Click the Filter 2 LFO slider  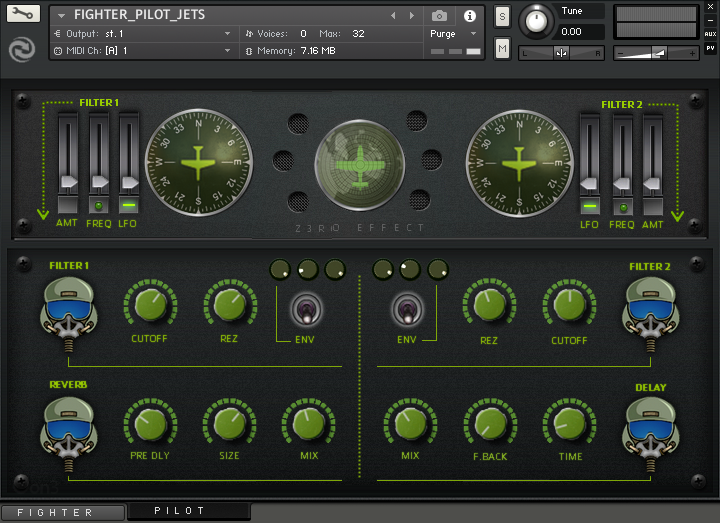click(590, 155)
